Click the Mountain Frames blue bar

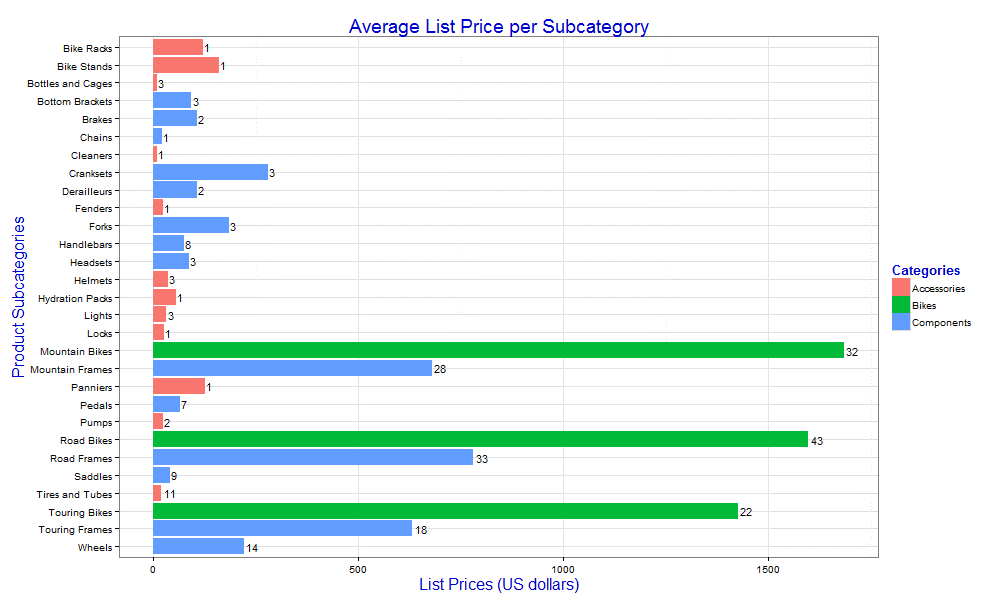click(x=292, y=369)
